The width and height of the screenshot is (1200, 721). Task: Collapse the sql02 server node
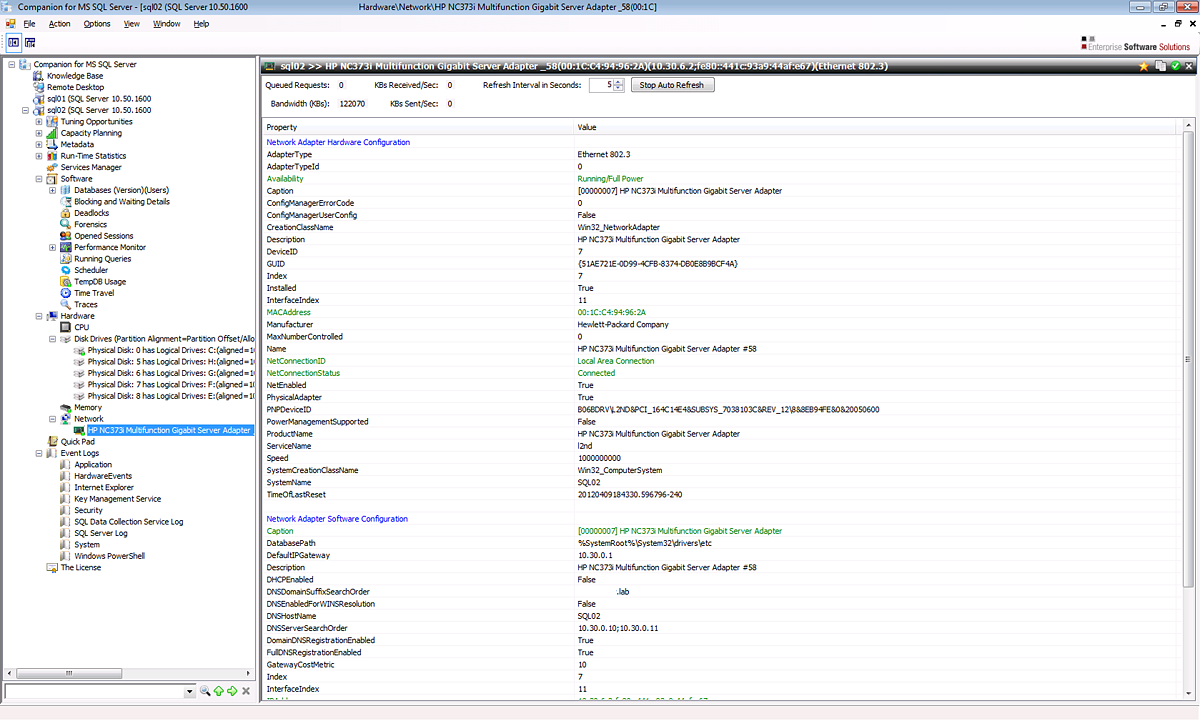(25, 111)
